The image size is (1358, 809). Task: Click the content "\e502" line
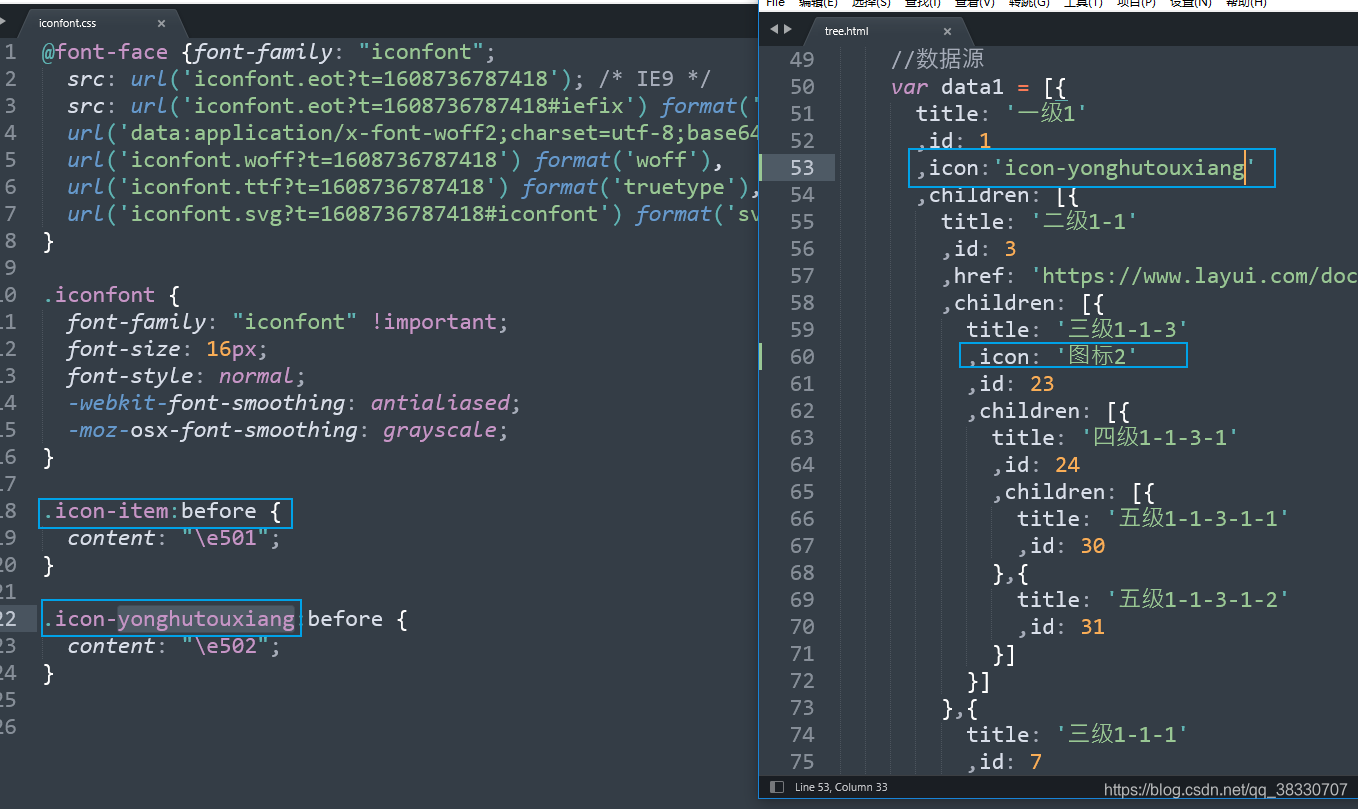click(x=174, y=647)
